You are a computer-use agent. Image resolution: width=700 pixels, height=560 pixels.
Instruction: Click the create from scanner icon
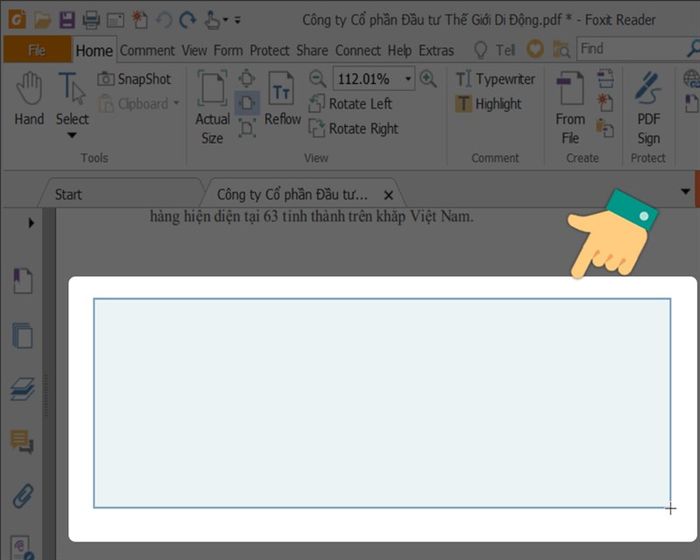(605, 79)
